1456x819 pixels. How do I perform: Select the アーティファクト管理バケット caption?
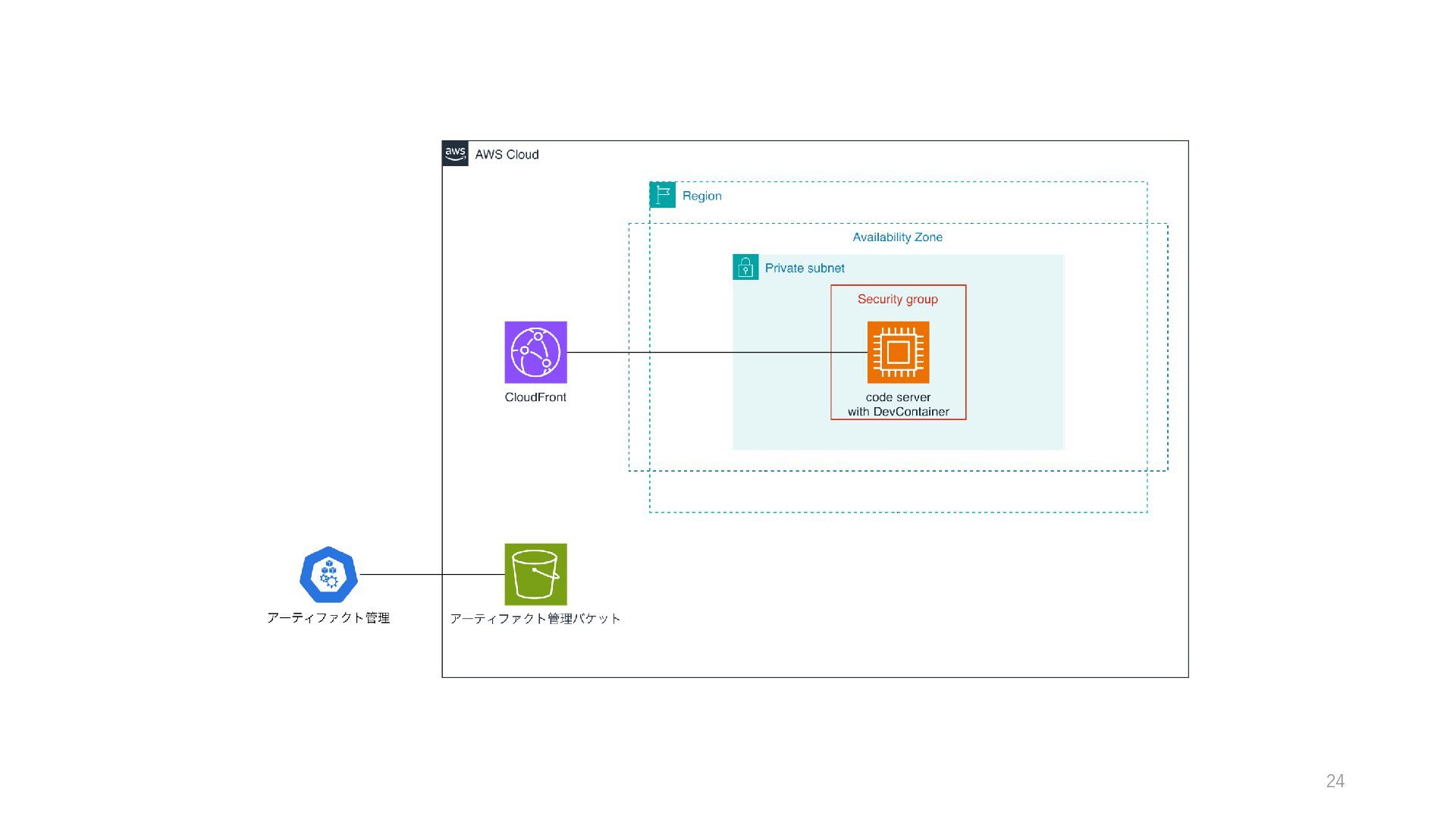[x=535, y=619]
